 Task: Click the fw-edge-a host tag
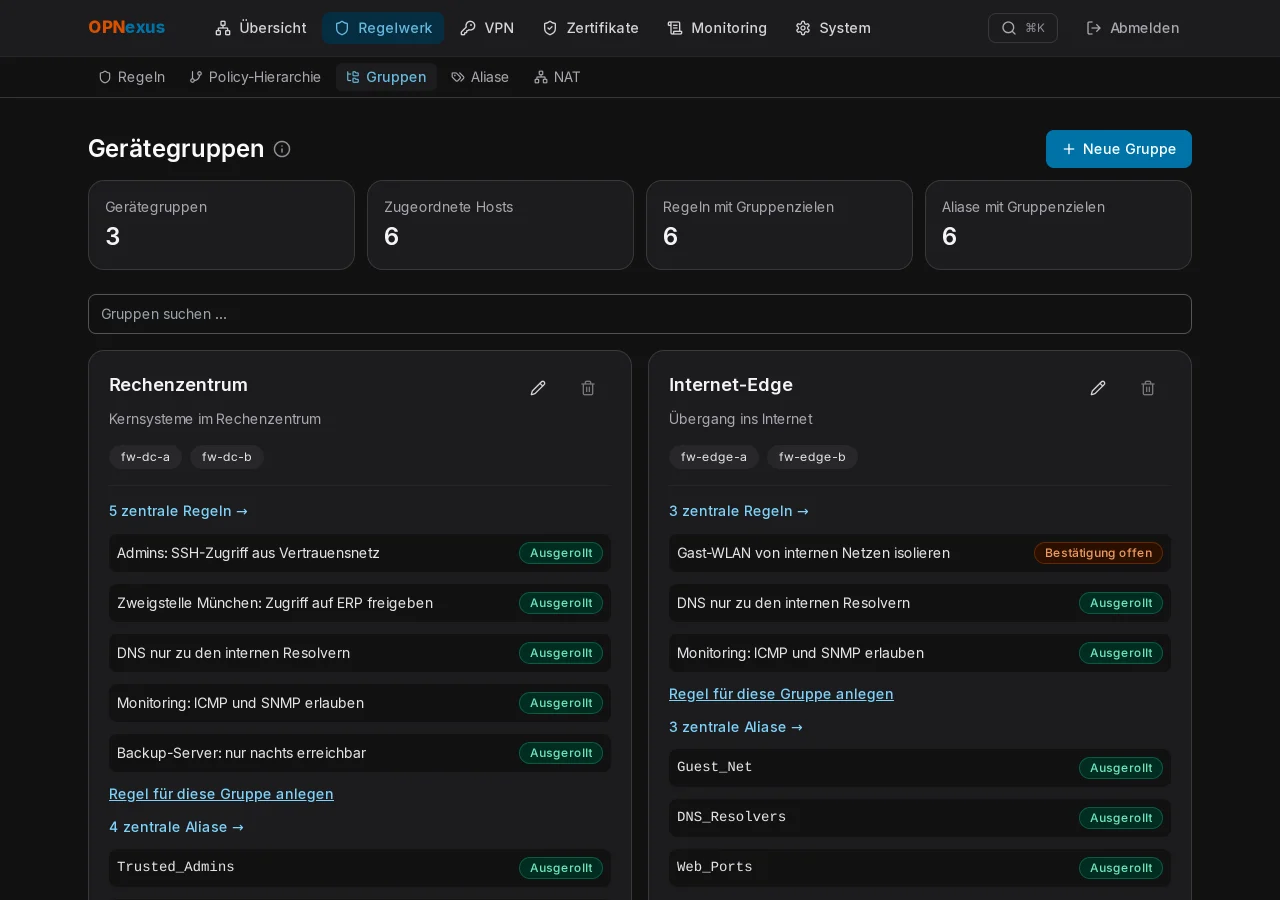(x=714, y=457)
